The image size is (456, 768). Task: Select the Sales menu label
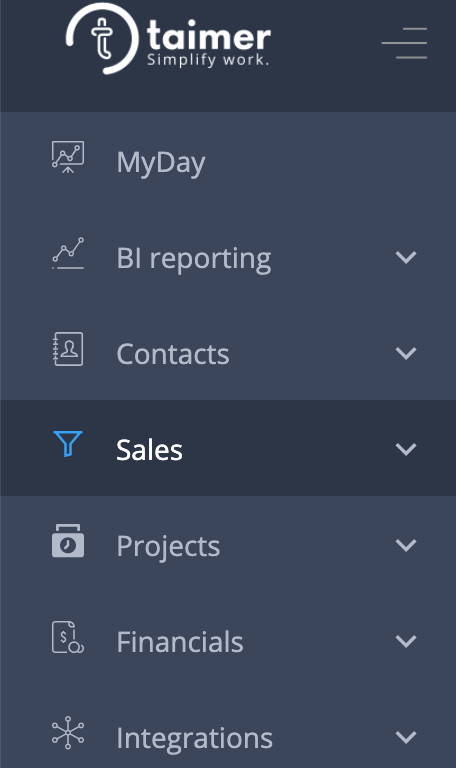[149, 450]
